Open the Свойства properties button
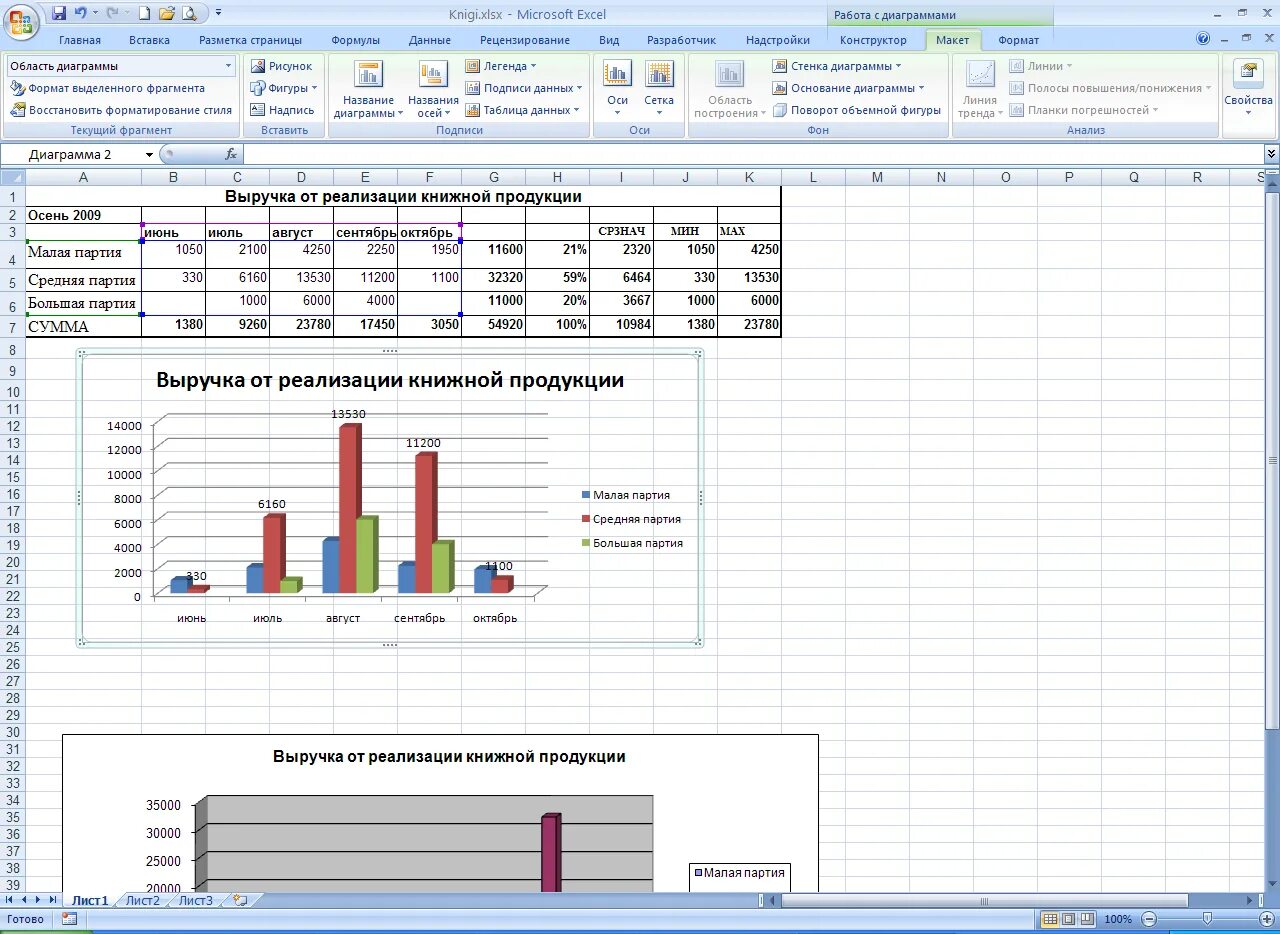This screenshot has width=1280, height=934. click(x=1248, y=89)
